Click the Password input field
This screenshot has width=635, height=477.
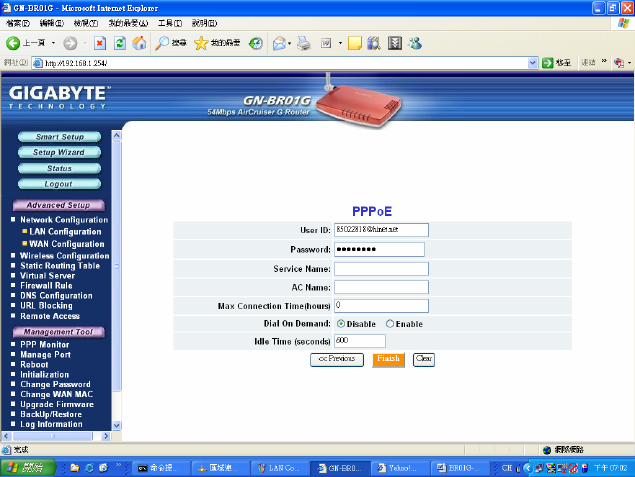click(379, 249)
